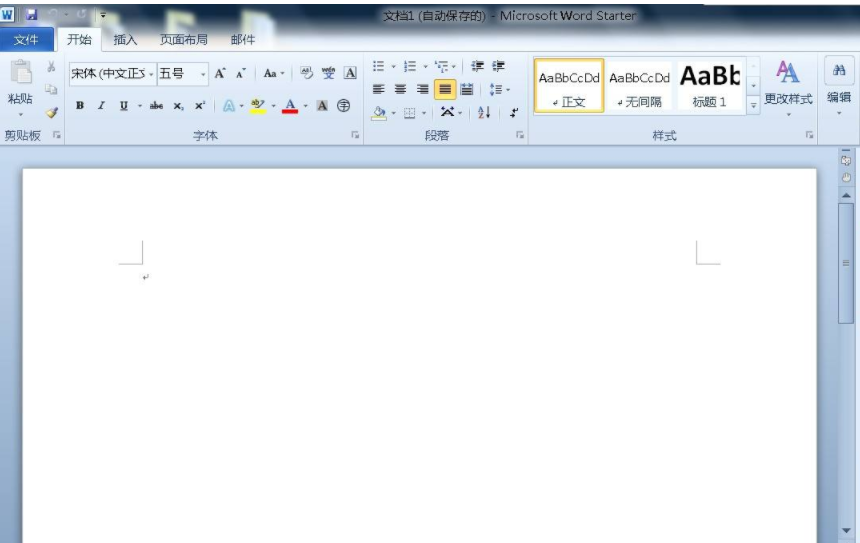The height and width of the screenshot is (543, 860).
Task: Open highlight color dropdown arrow
Action: pos(273,106)
